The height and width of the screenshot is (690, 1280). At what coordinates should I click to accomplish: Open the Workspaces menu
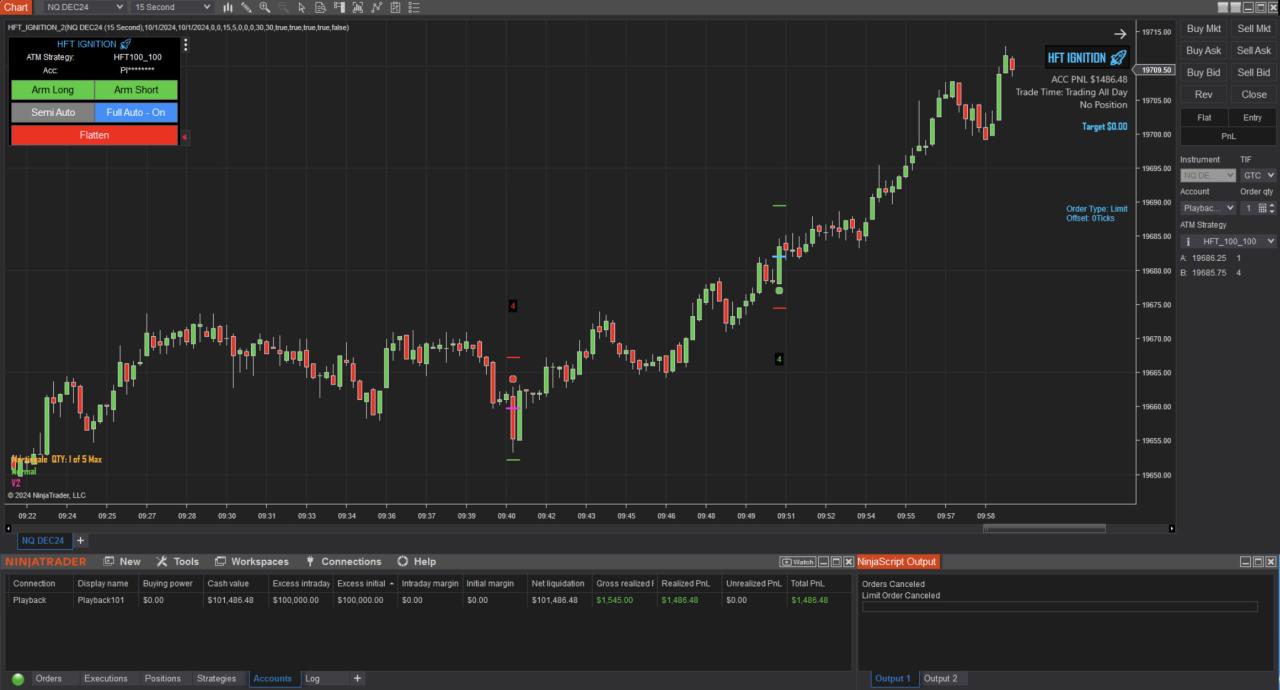tap(251, 562)
